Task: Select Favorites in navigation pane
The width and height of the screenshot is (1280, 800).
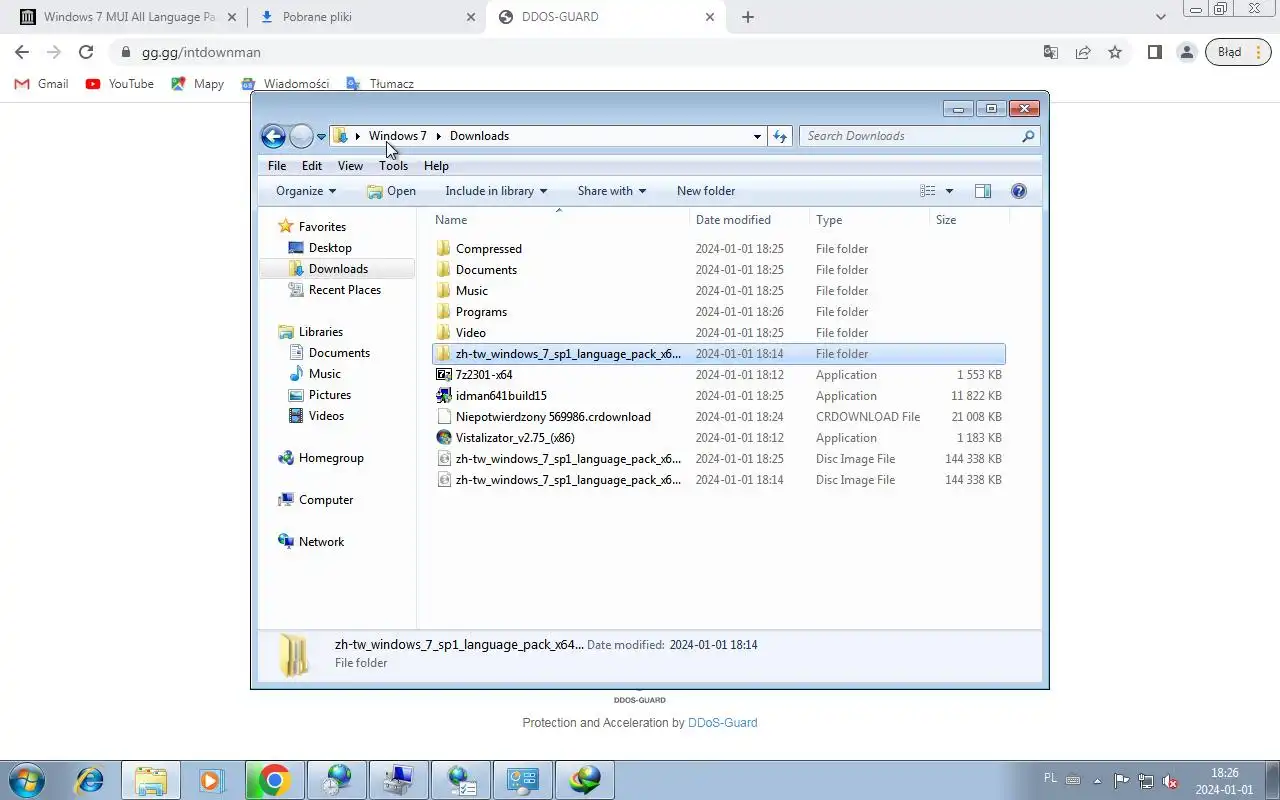Action: pos(322,227)
